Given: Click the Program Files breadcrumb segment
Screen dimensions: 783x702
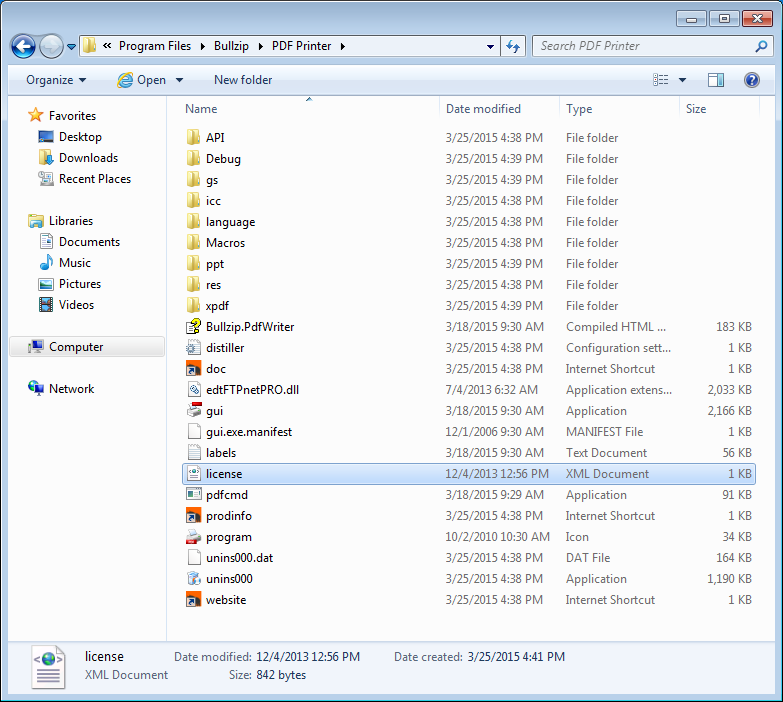Looking at the screenshot, I should click(x=155, y=46).
